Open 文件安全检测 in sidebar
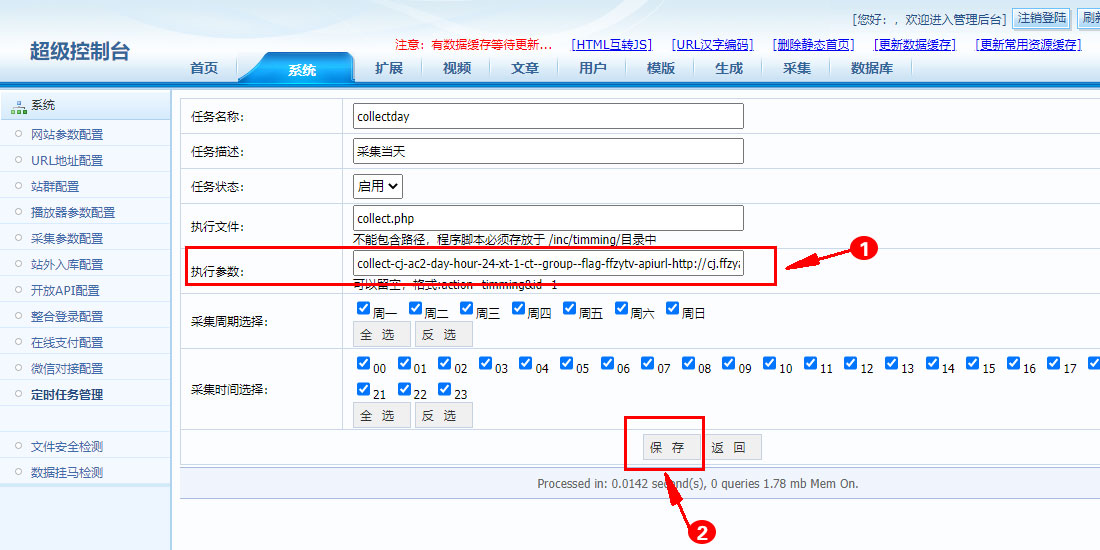1100x550 pixels. [66, 447]
